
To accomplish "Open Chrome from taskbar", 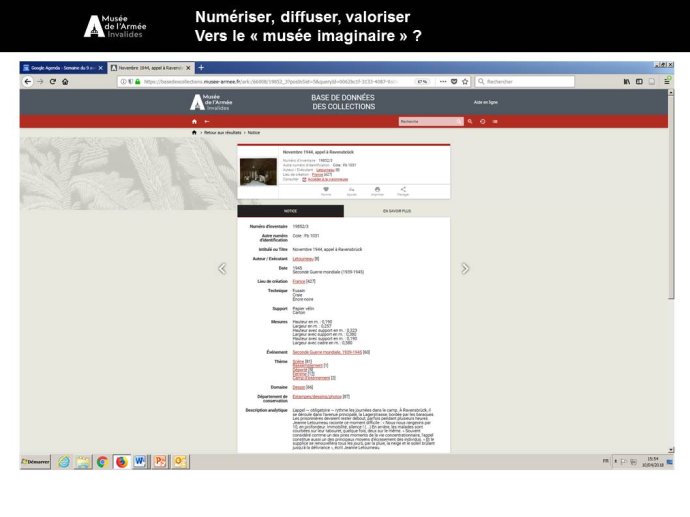I will [103, 462].
